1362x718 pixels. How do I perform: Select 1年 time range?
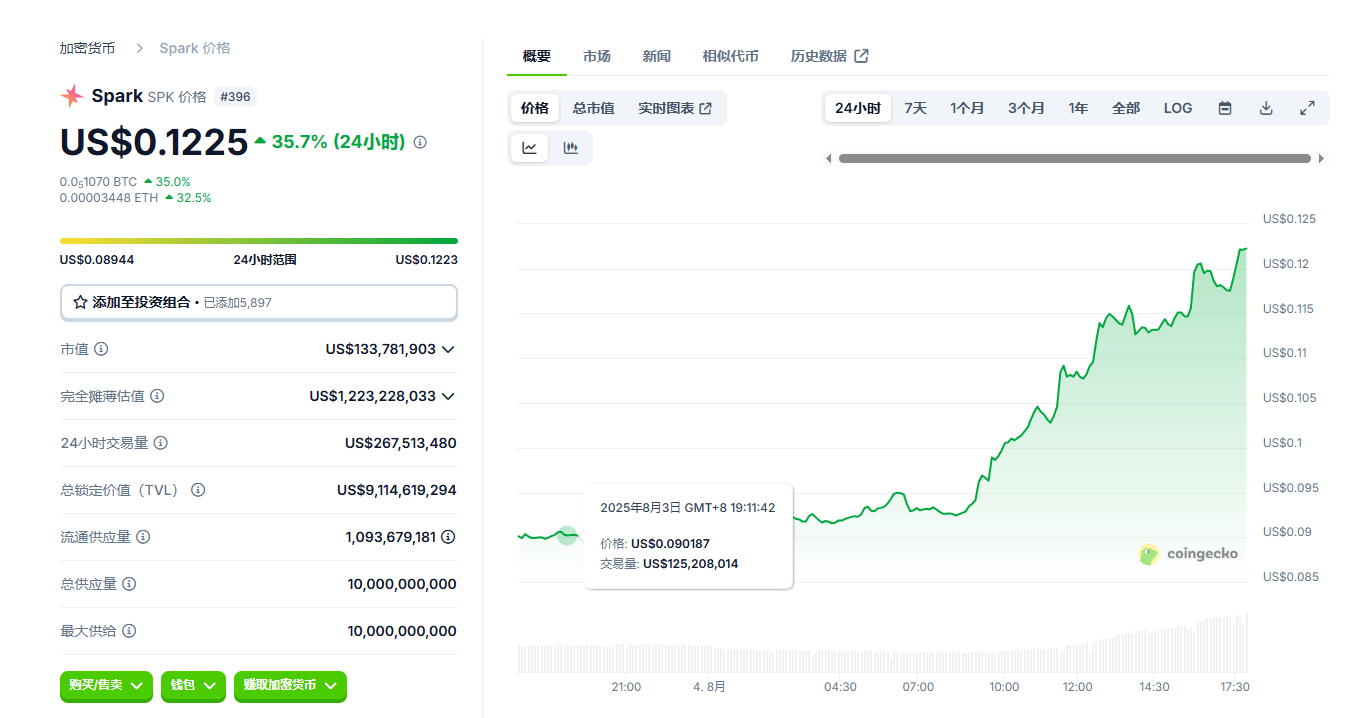[x=1078, y=108]
